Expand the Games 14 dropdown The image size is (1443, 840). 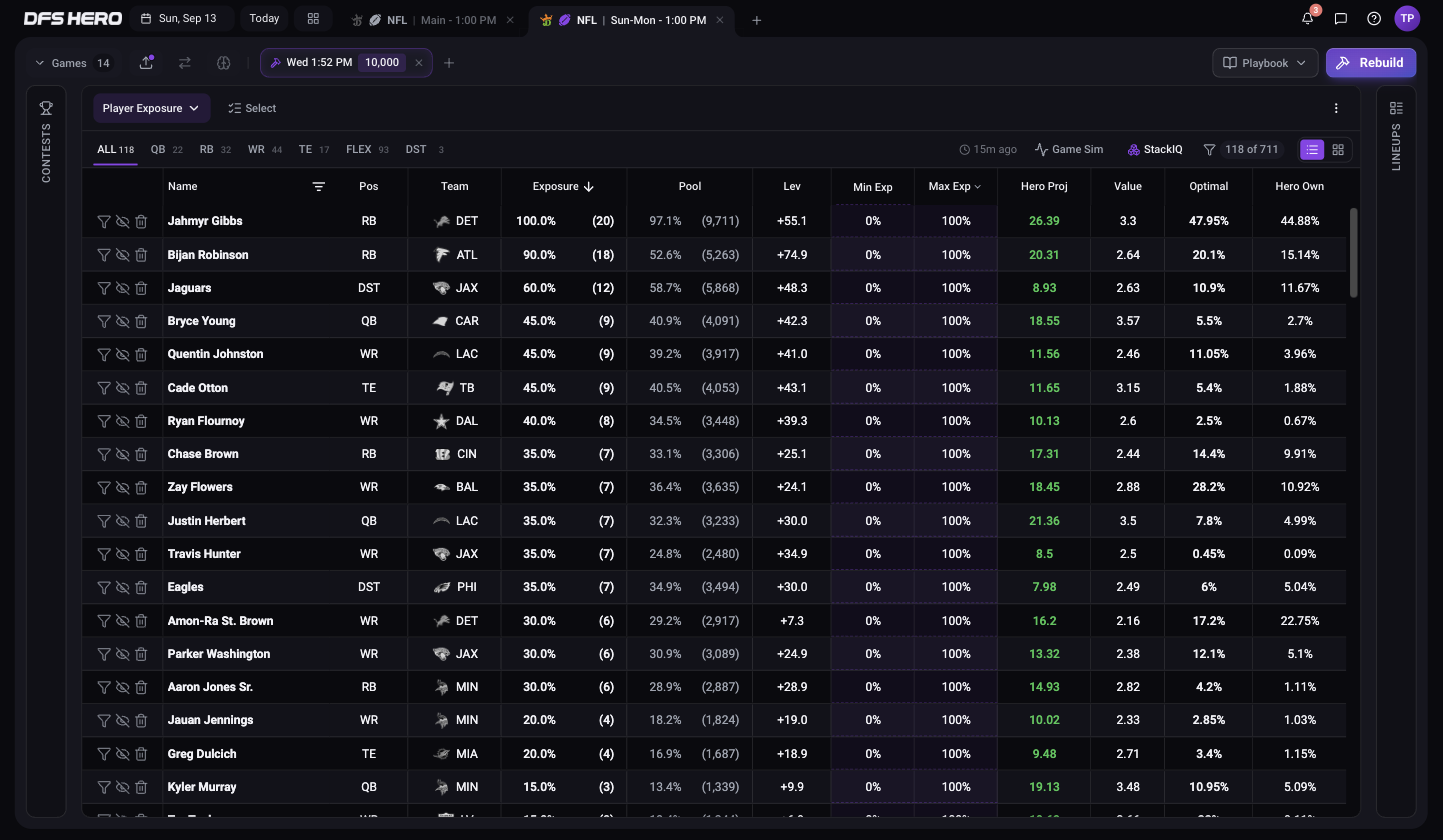pyautogui.click(x=73, y=63)
